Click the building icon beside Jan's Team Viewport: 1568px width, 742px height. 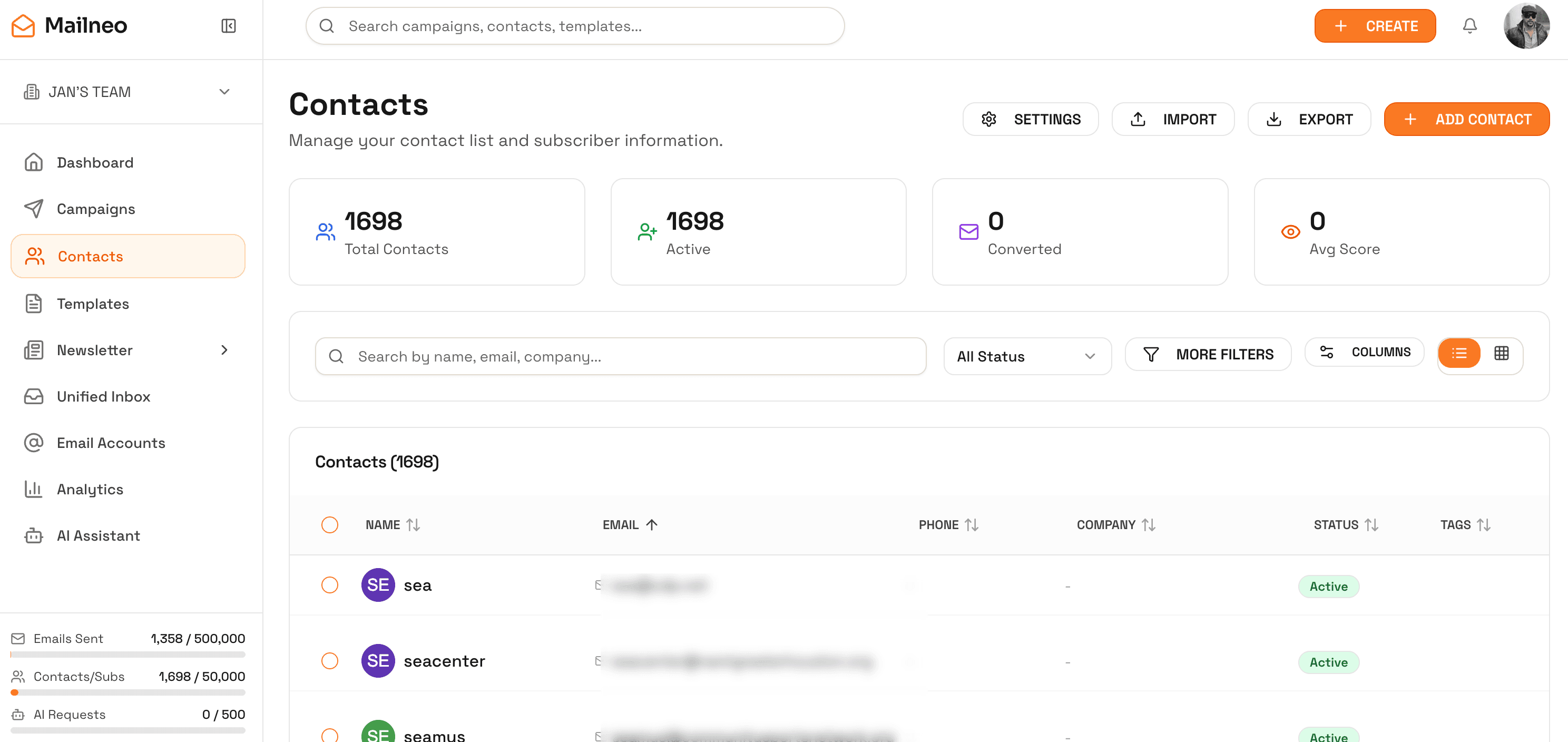click(31, 91)
